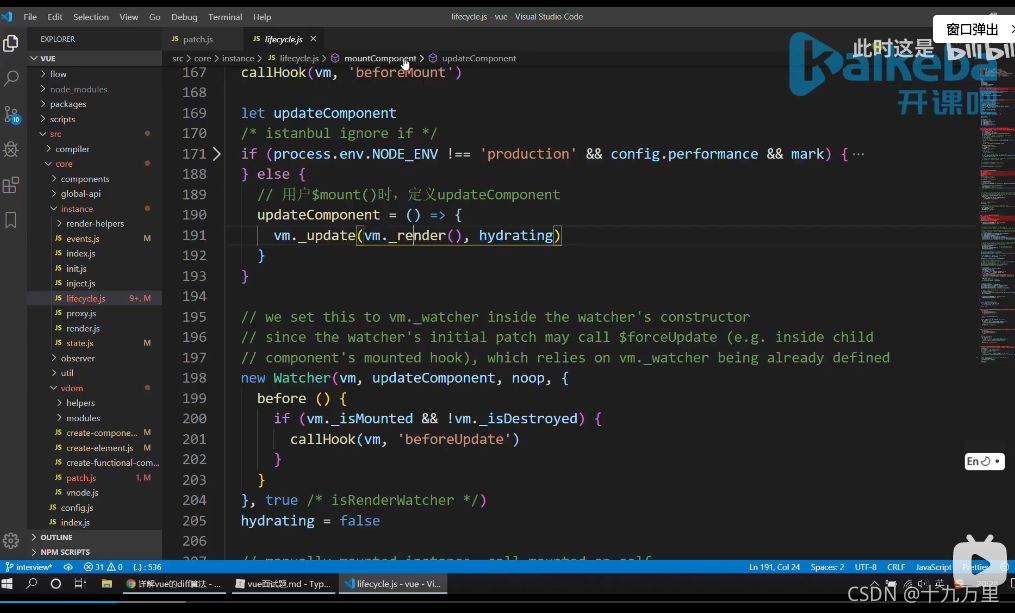Open the Manage gear icon

11,541
